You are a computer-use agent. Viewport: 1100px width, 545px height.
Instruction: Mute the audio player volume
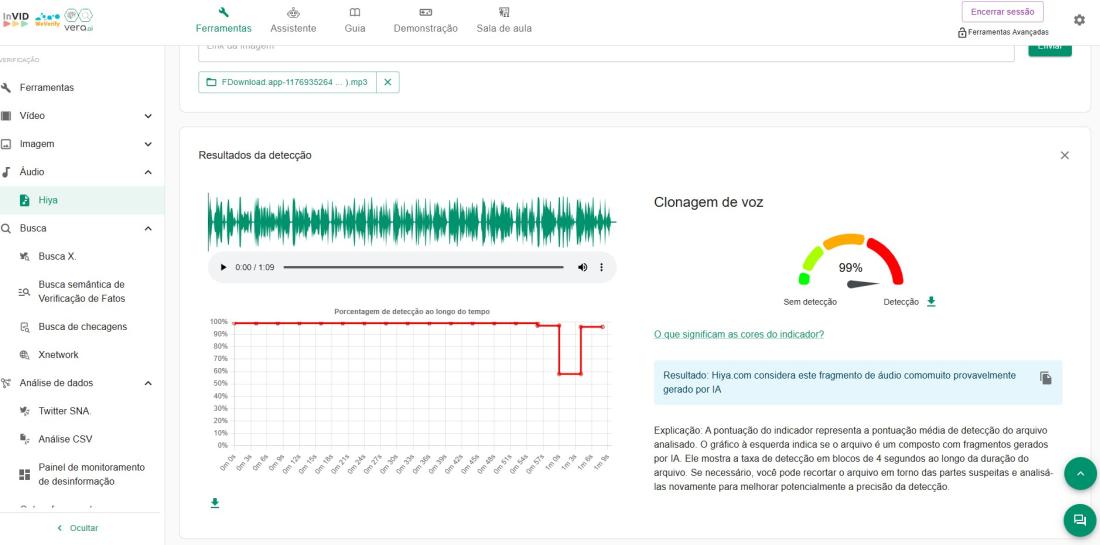tap(582, 267)
